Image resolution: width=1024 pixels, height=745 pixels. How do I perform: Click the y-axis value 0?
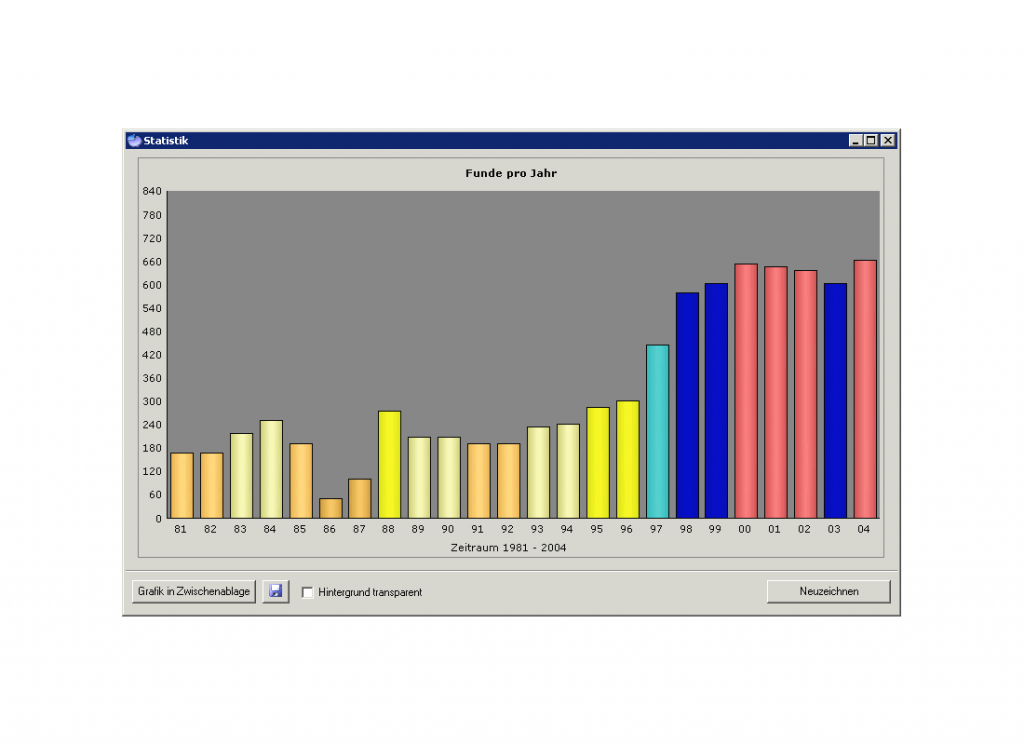point(158,518)
